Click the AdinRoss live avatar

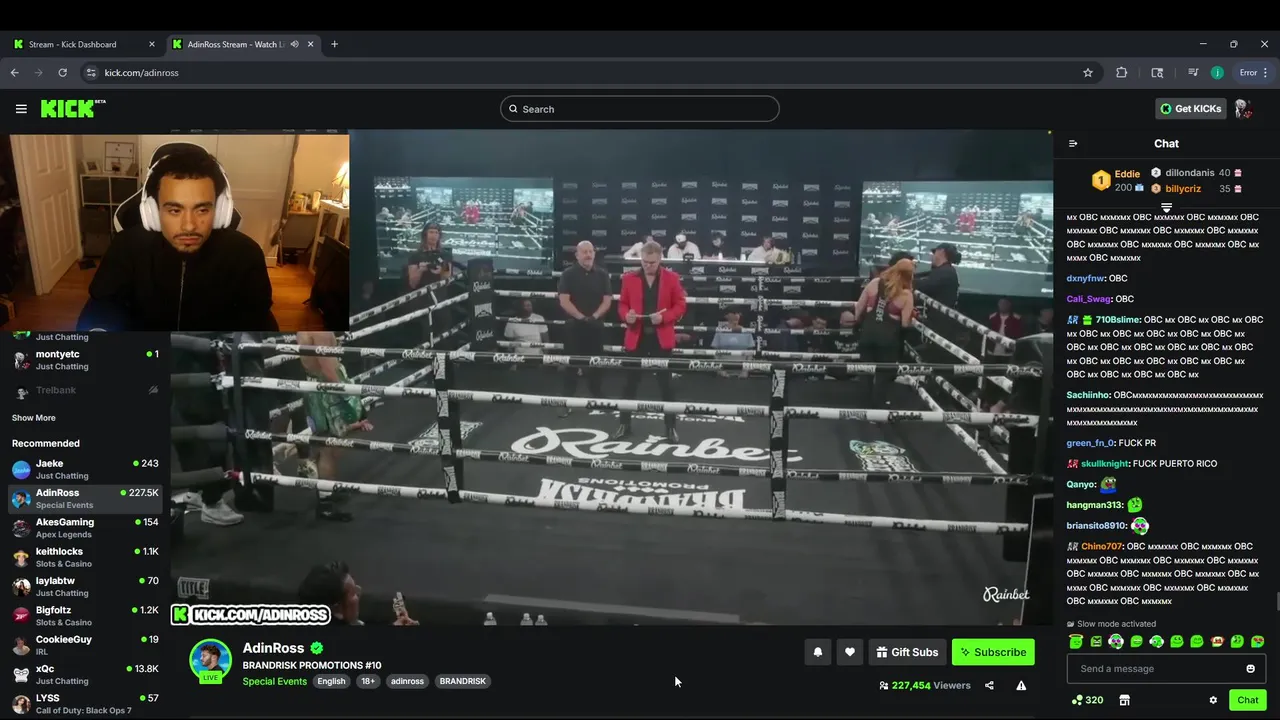211,660
